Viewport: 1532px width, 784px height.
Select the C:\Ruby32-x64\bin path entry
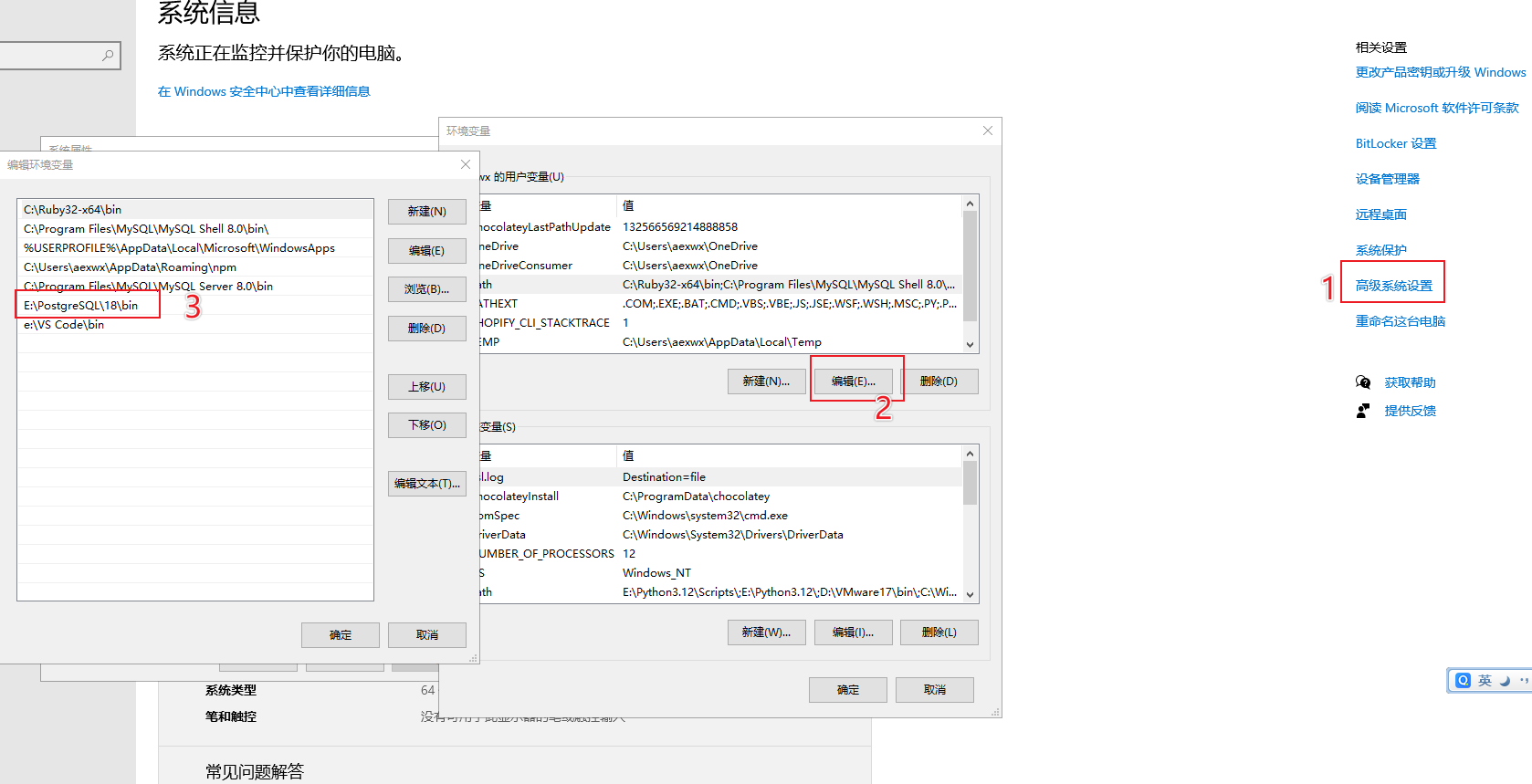coord(195,210)
